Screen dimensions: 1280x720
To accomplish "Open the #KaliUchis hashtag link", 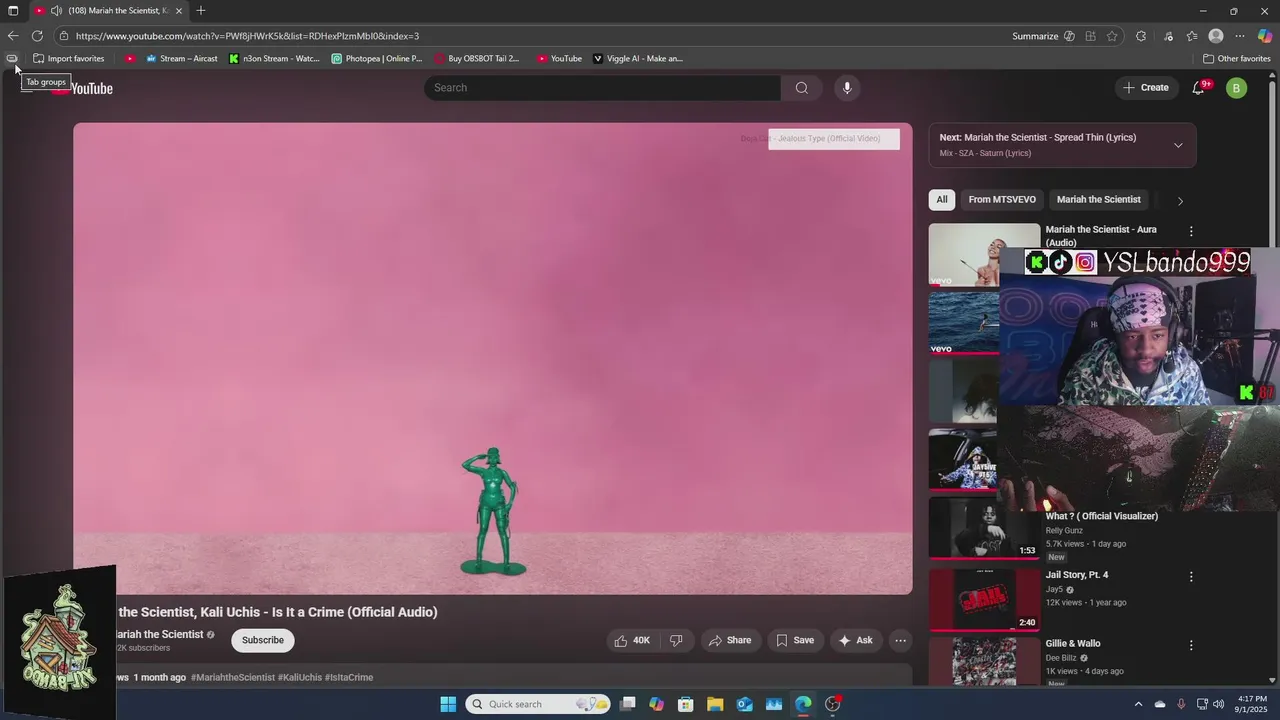I will (300, 678).
